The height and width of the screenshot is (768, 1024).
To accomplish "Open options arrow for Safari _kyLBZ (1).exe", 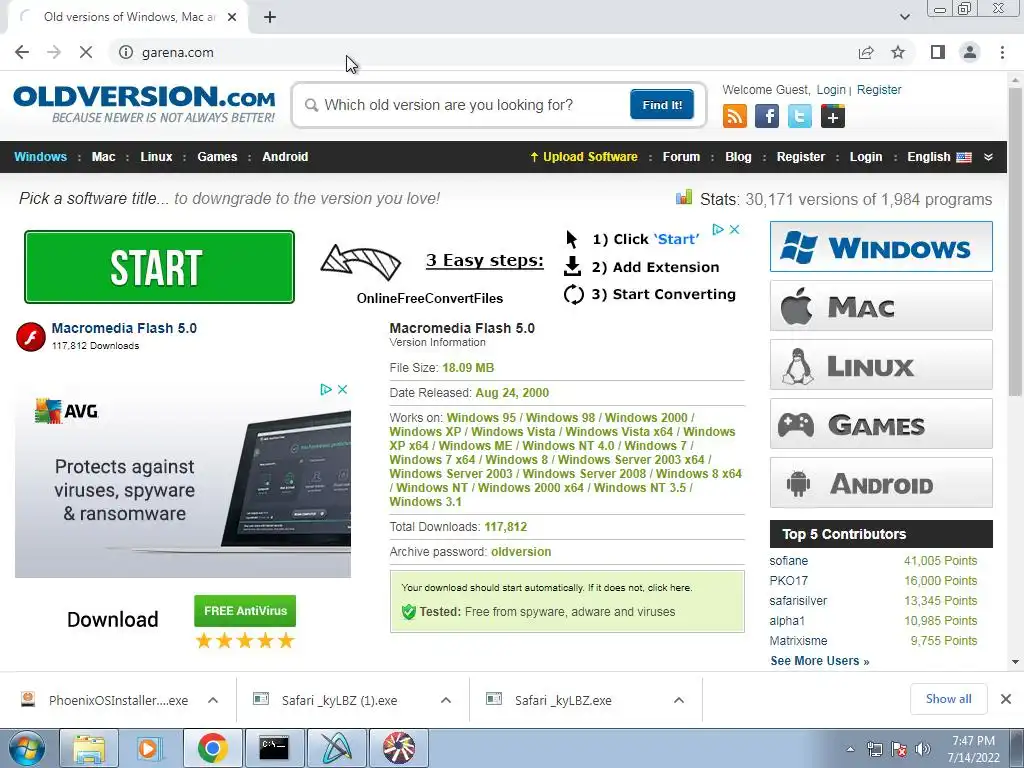I will tap(446, 700).
